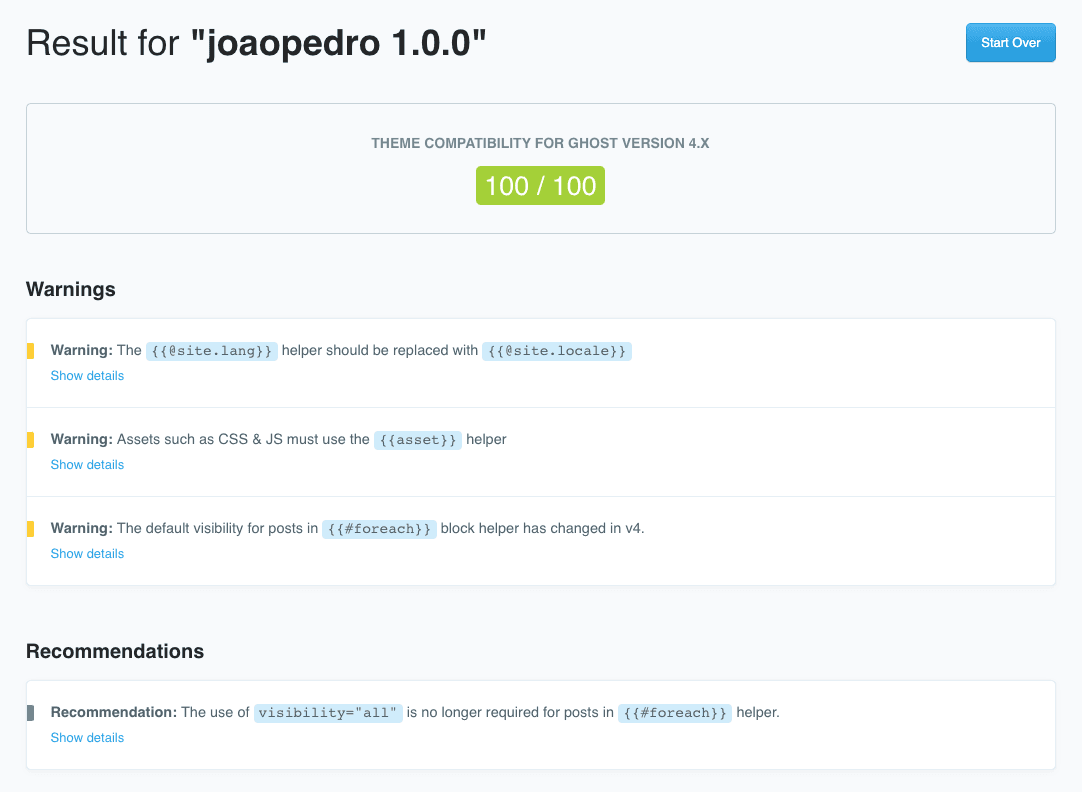This screenshot has height=792, width=1082.
Task: Click the Theme Compatibility for Ghost label
Action: pyautogui.click(x=540, y=144)
